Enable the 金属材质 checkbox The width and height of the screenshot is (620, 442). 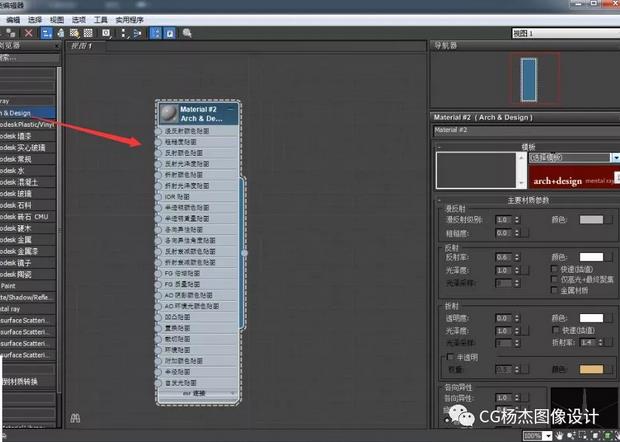(554, 290)
